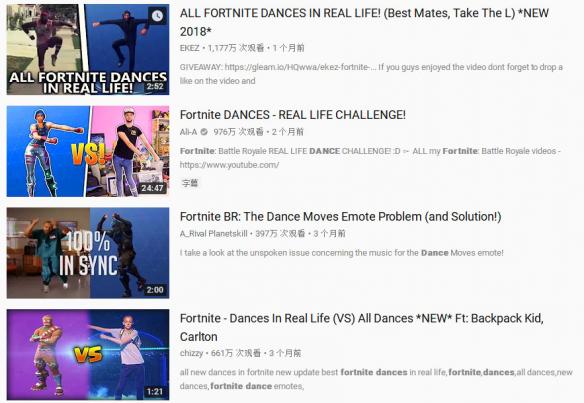Screen dimensions: 584x403
Task: Visit the Ali-A channel name
Action: point(188,132)
